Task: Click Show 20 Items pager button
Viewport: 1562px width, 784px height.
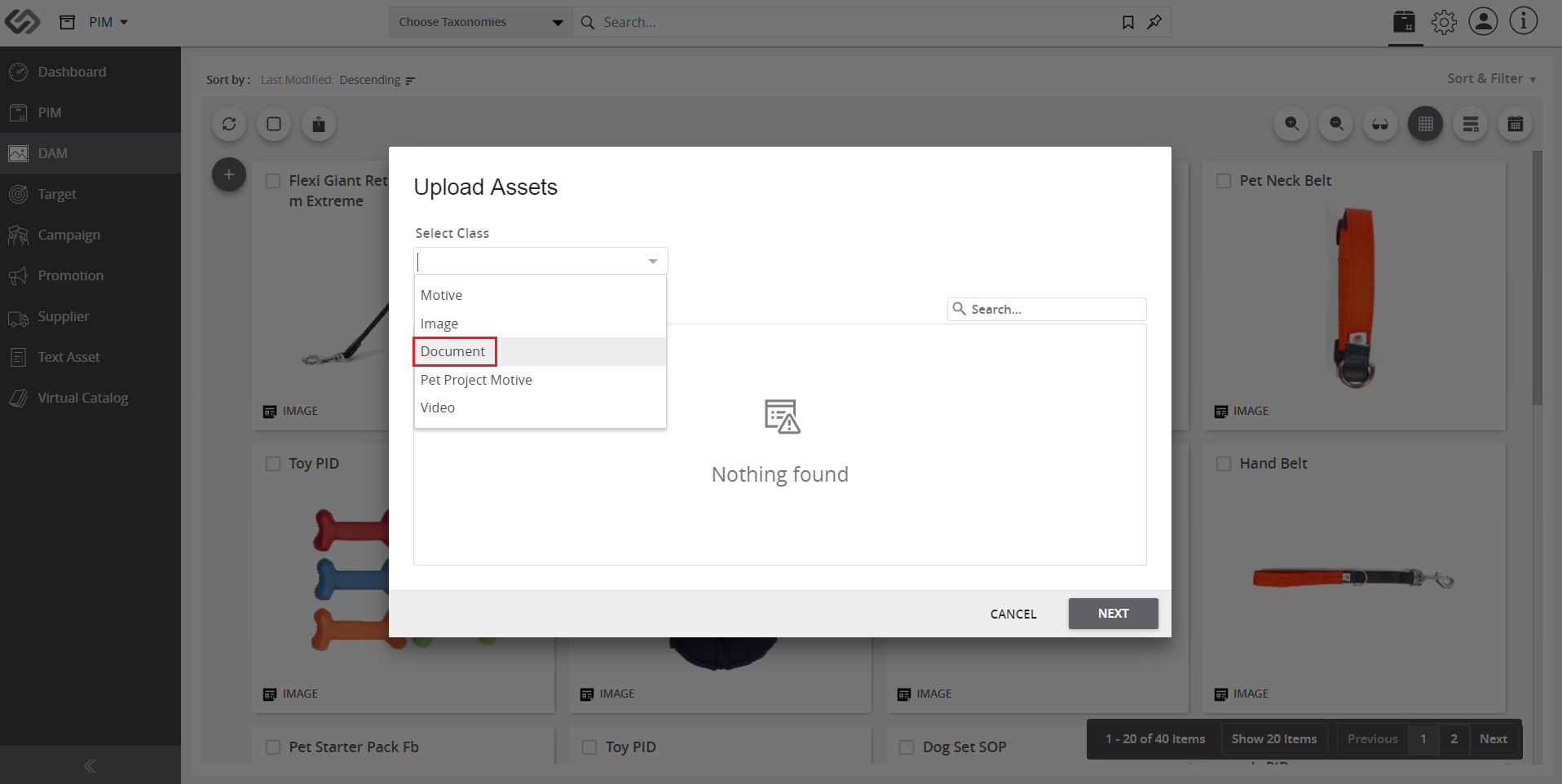Action: pos(1274,739)
